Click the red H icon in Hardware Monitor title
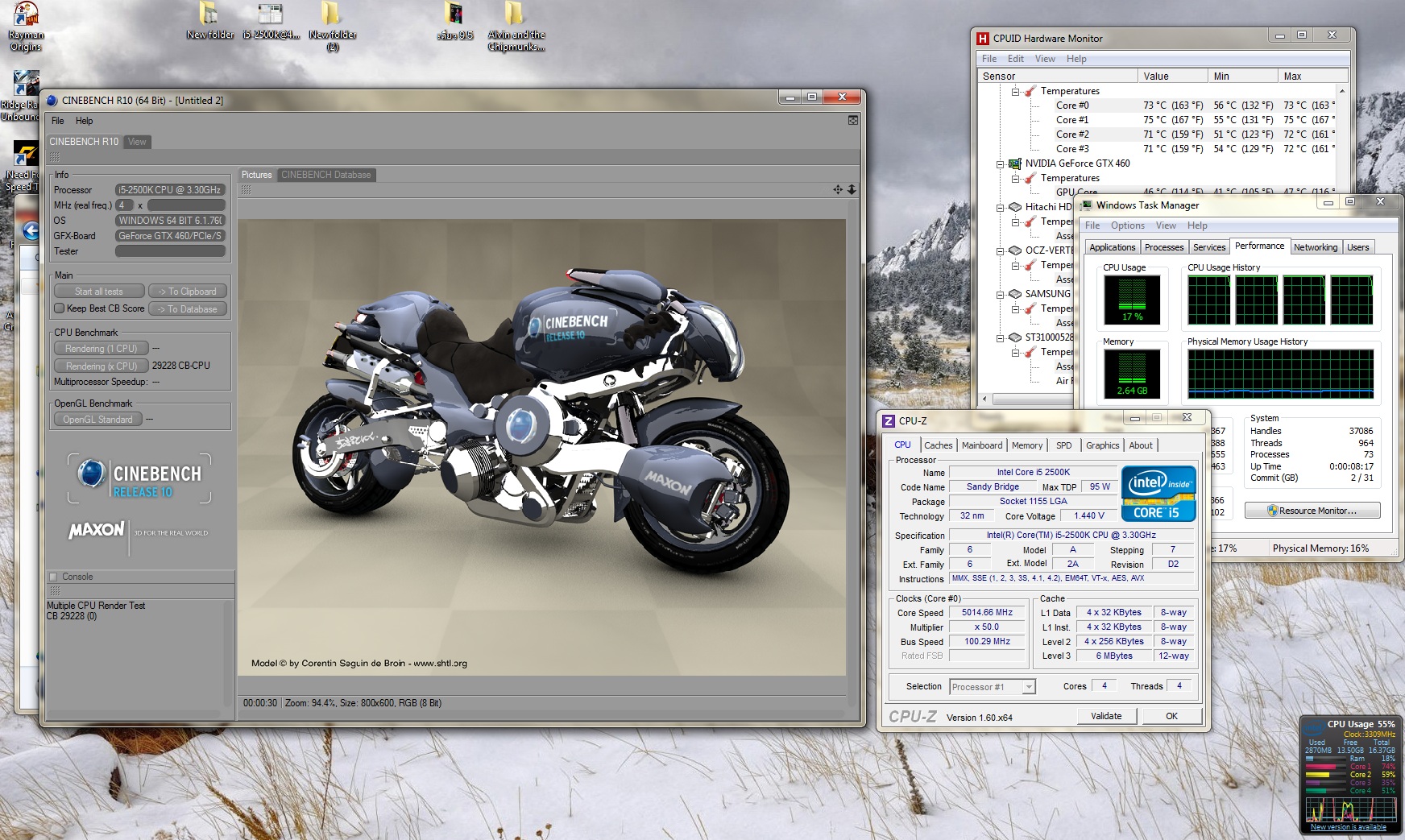Image resolution: width=1405 pixels, height=840 pixels. coord(983,38)
